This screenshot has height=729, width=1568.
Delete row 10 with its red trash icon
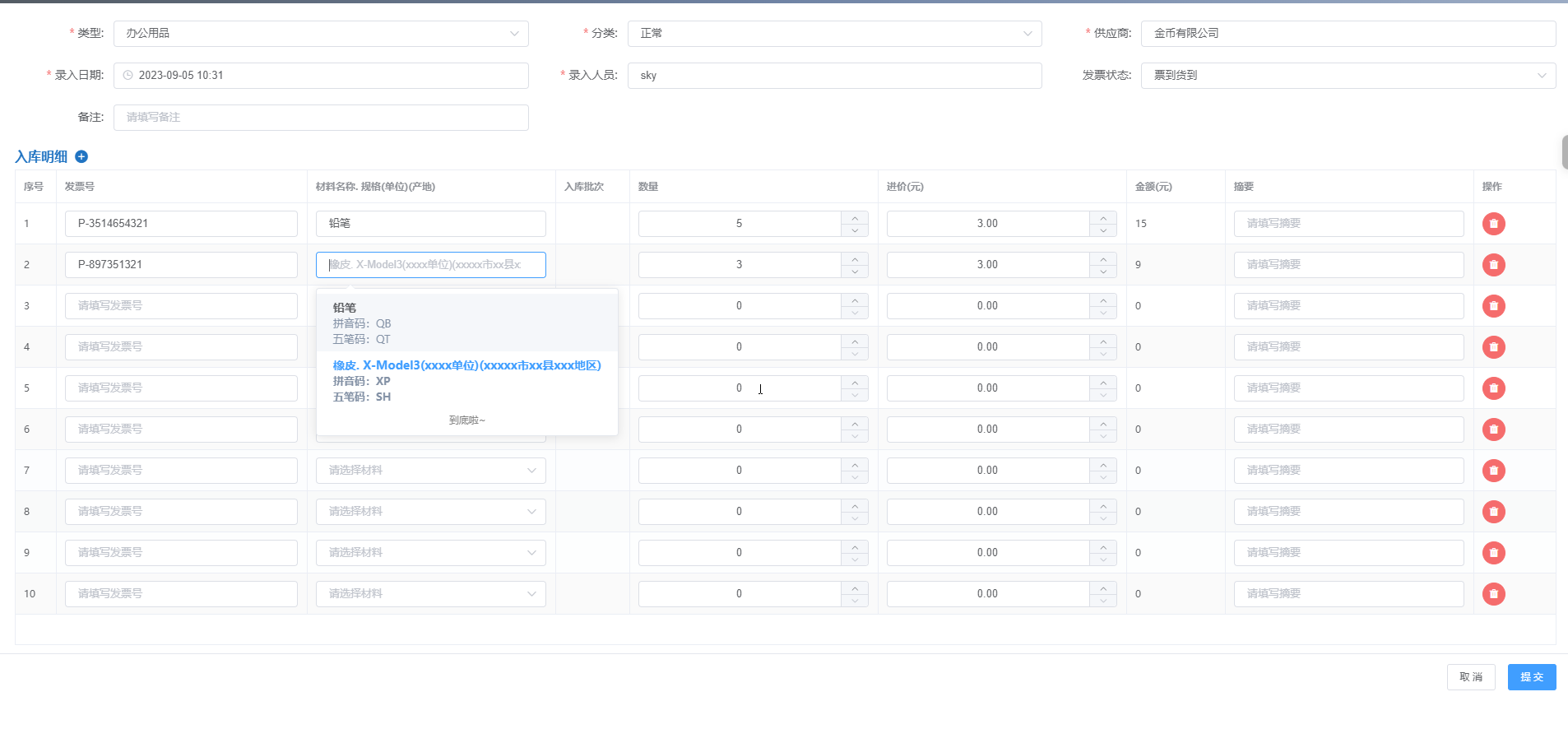point(1494,594)
